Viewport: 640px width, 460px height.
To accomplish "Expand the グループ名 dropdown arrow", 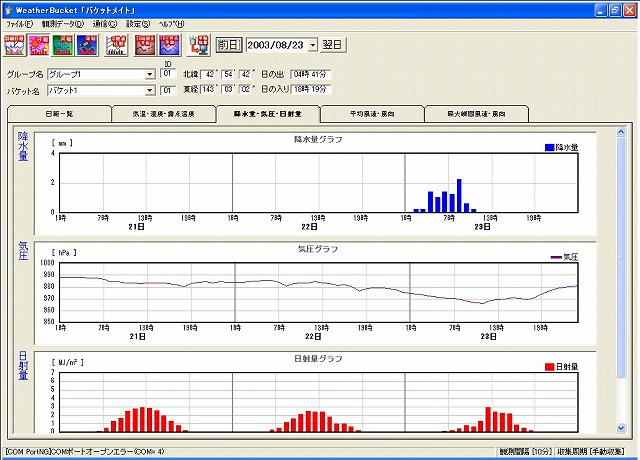I will pos(150,74).
